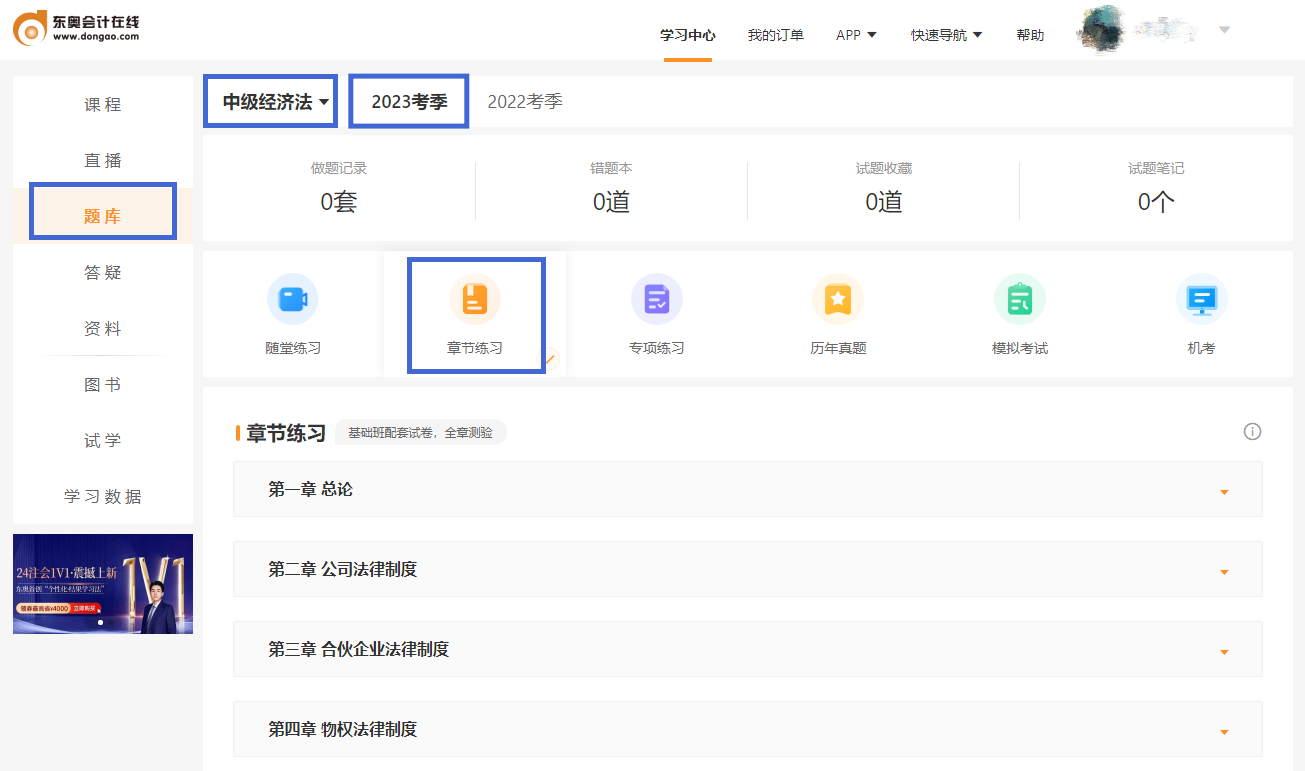Open the 快速导航 dropdown menu

(946, 35)
